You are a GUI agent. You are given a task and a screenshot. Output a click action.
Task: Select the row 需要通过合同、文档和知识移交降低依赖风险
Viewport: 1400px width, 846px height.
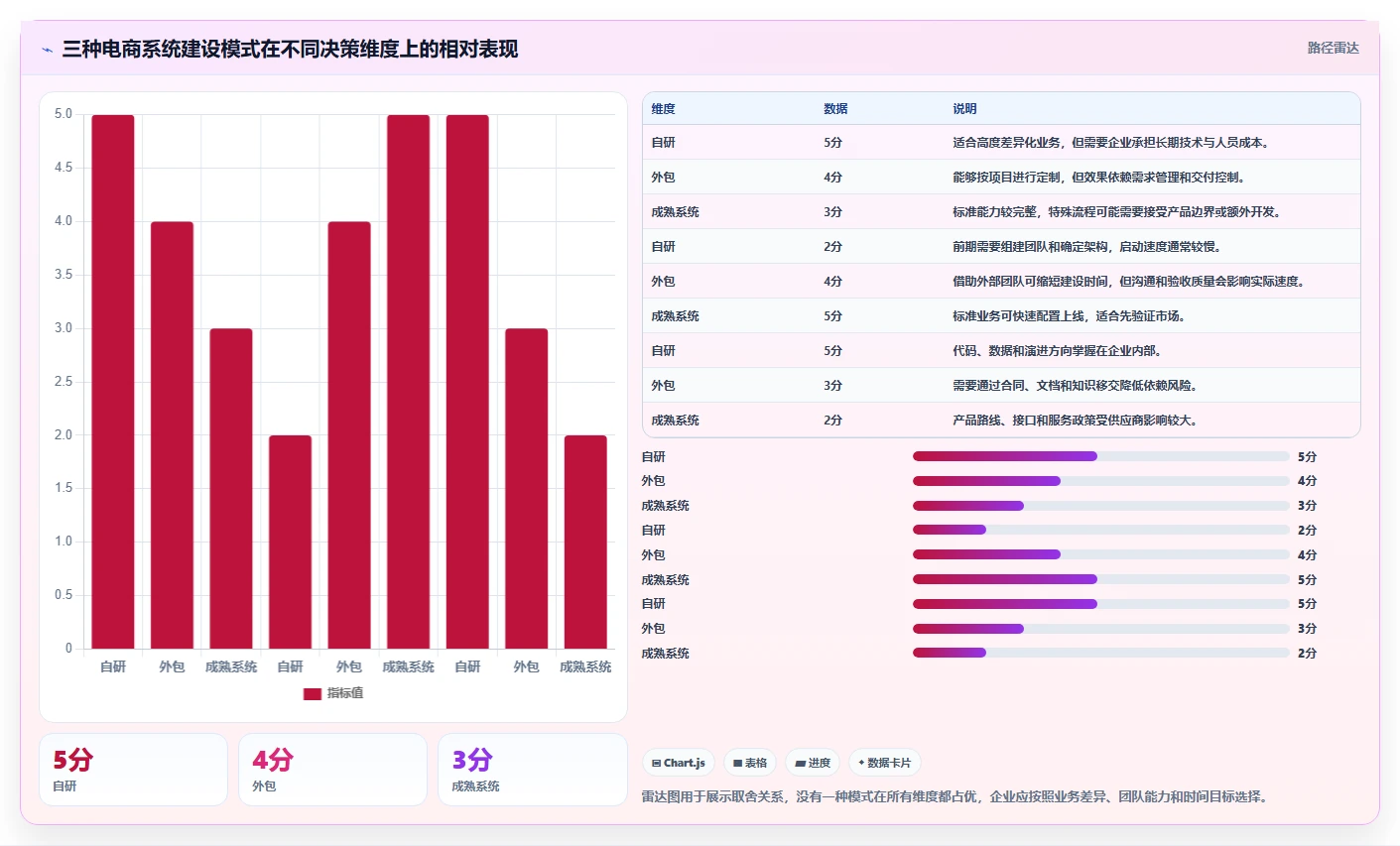point(1001,385)
